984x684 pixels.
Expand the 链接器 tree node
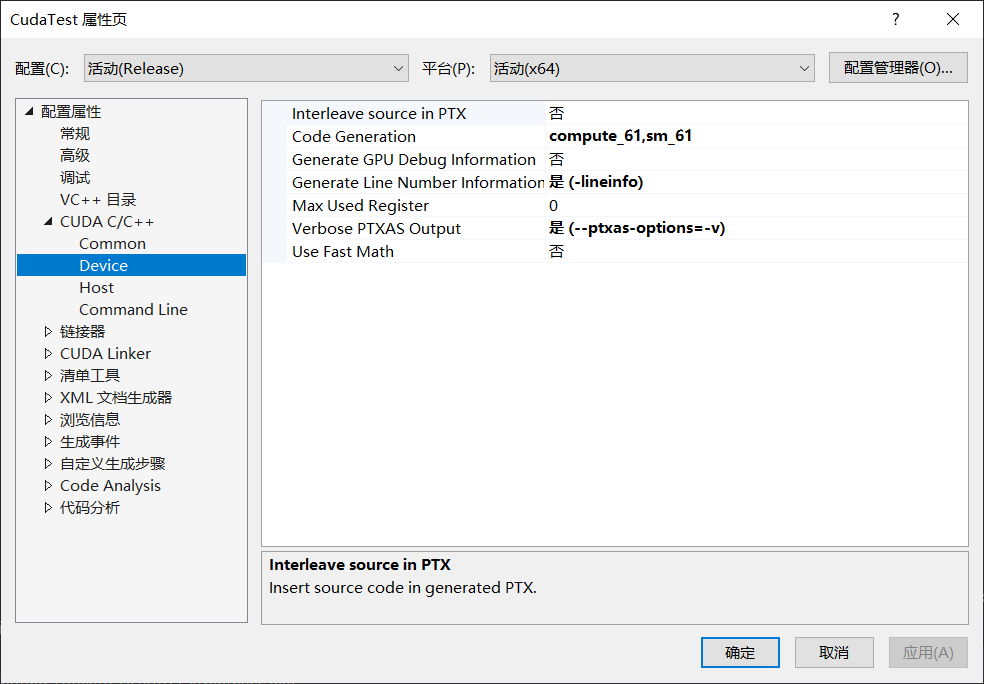point(48,331)
